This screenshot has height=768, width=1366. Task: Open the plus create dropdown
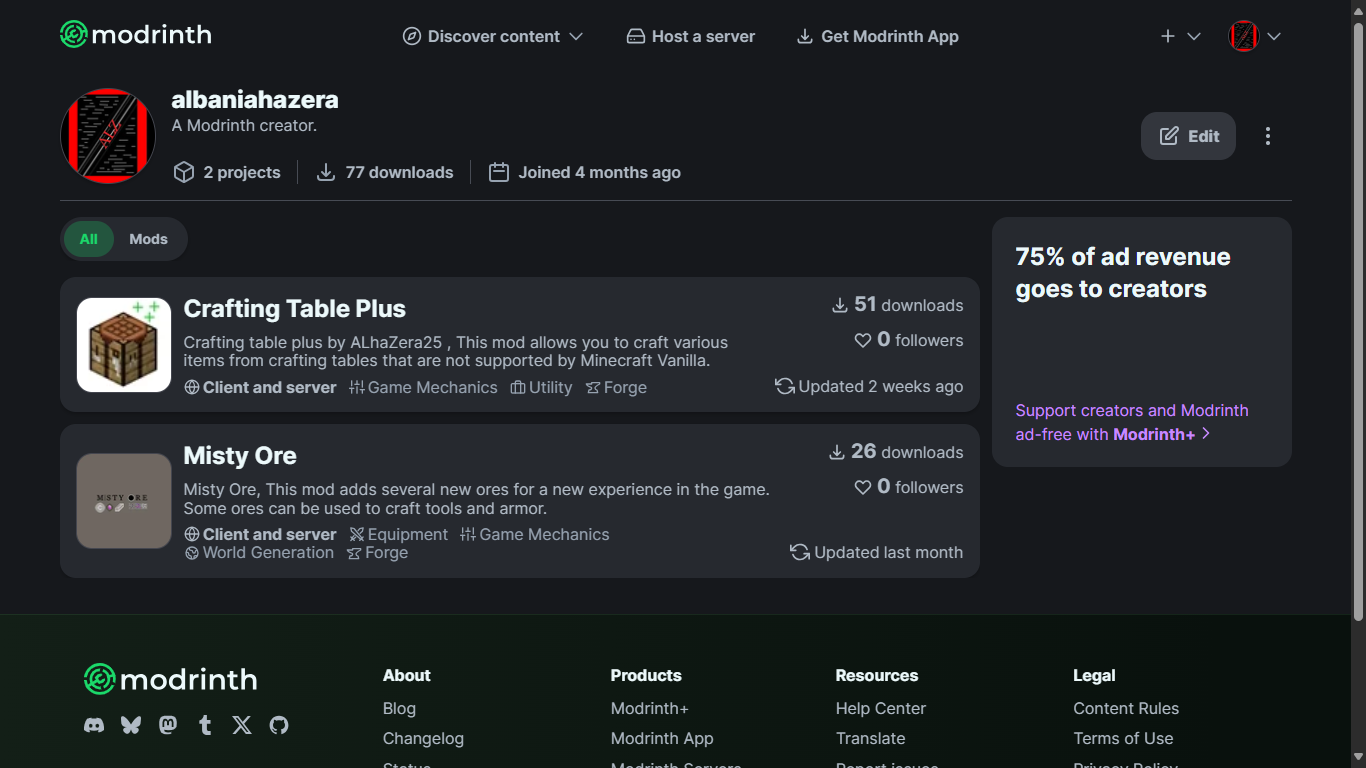tap(1180, 36)
